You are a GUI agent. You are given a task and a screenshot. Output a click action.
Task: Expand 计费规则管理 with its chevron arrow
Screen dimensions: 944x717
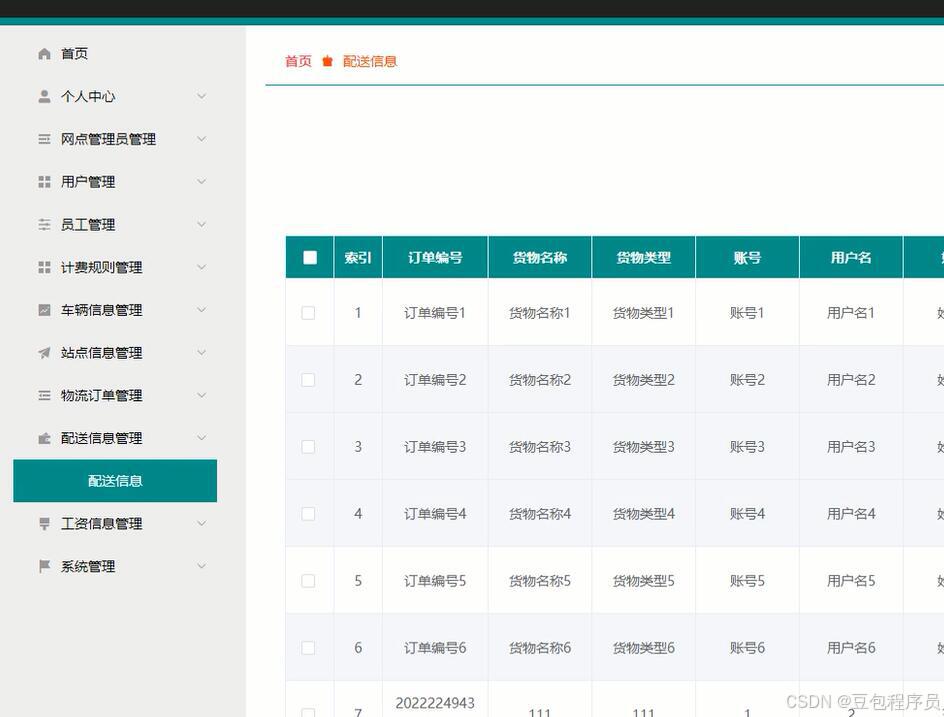202,267
